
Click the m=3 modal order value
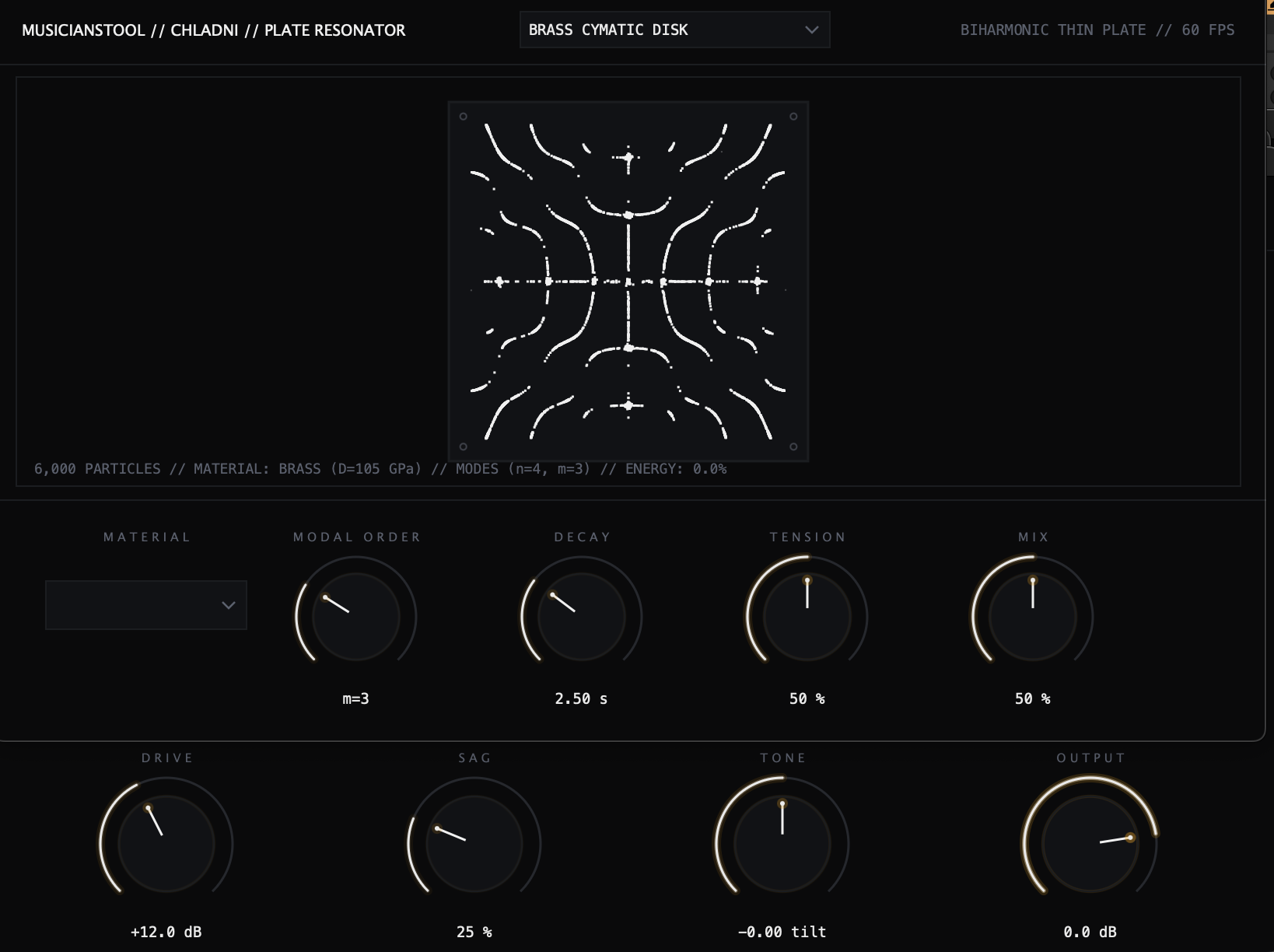(x=356, y=698)
